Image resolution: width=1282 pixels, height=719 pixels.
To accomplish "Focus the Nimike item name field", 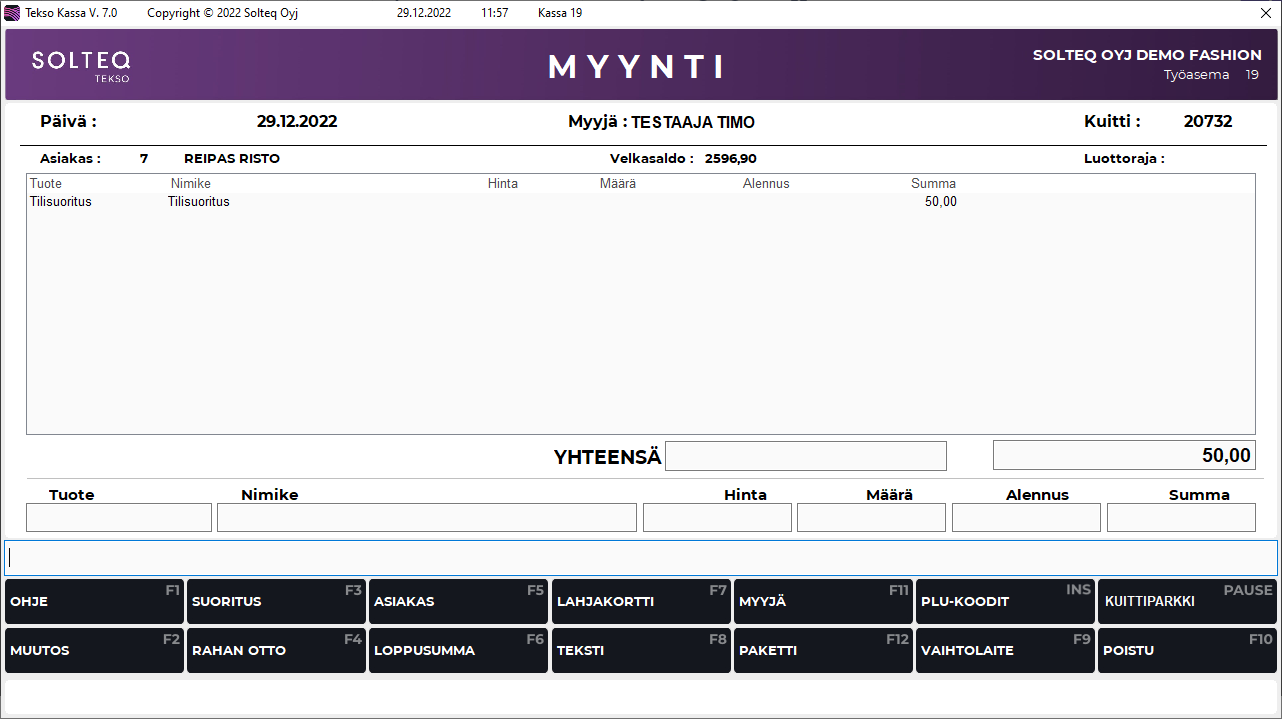I will (x=426, y=518).
